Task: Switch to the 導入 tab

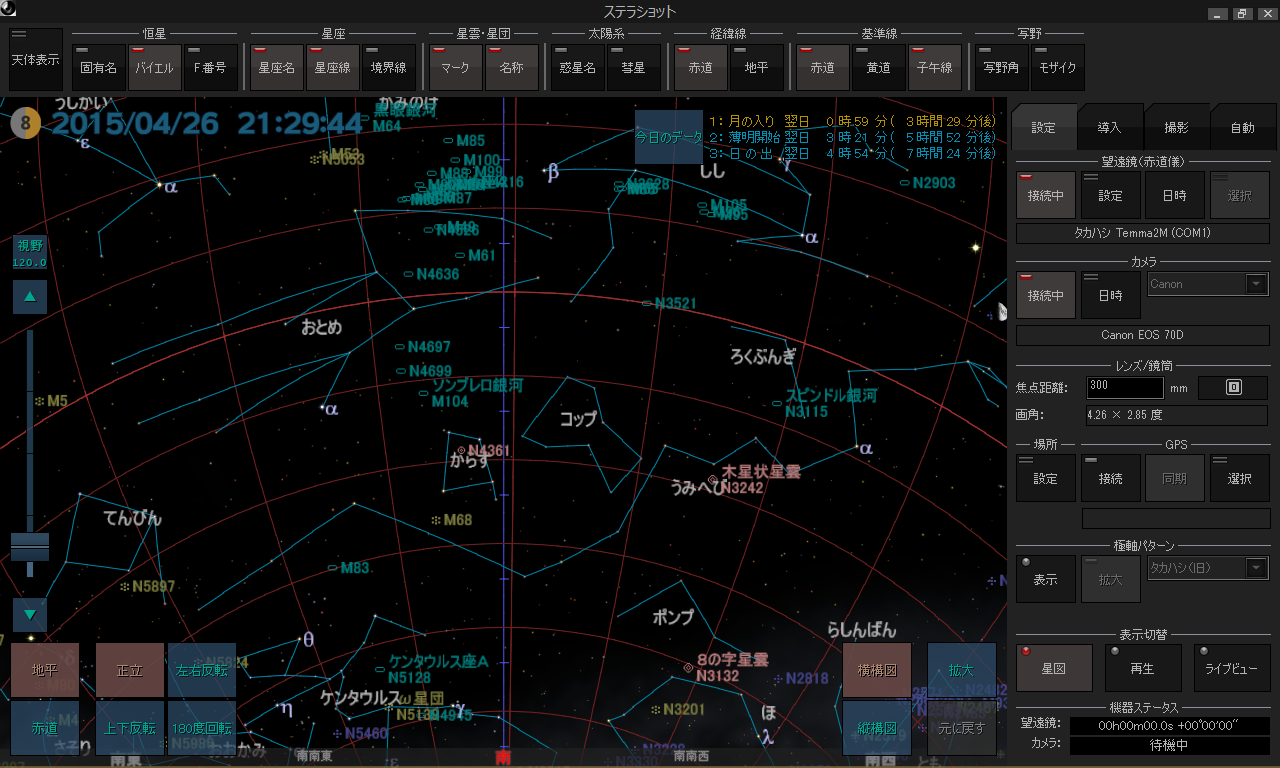Action: (x=1110, y=127)
